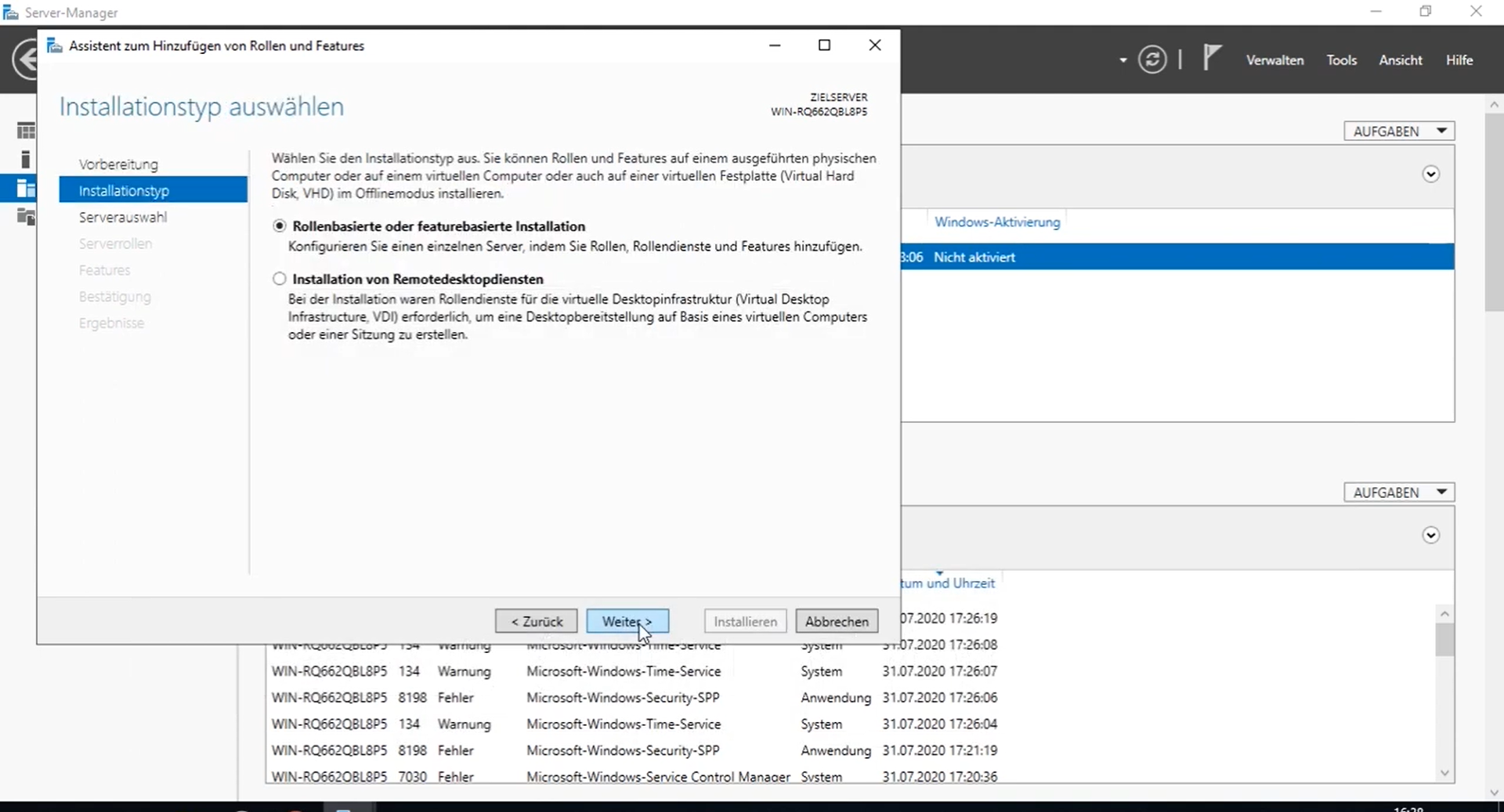The image size is (1504, 812).
Task: Click the Weiter button
Action: [x=627, y=621]
